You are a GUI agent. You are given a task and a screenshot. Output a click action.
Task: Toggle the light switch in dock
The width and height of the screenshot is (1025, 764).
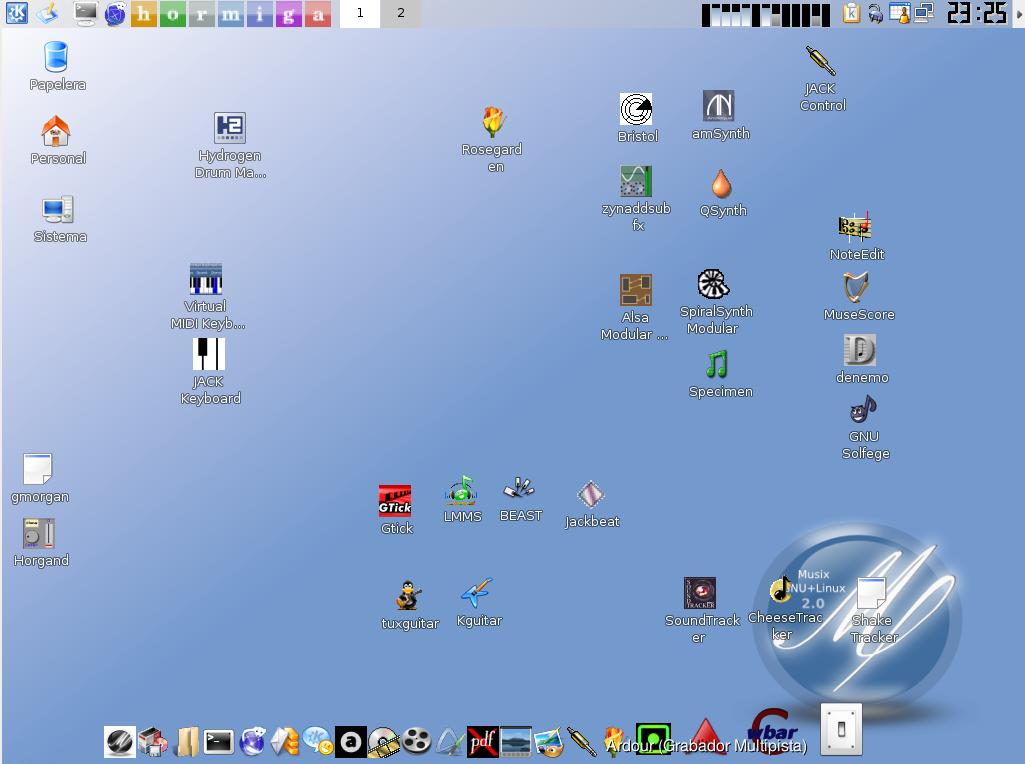[x=841, y=730]
